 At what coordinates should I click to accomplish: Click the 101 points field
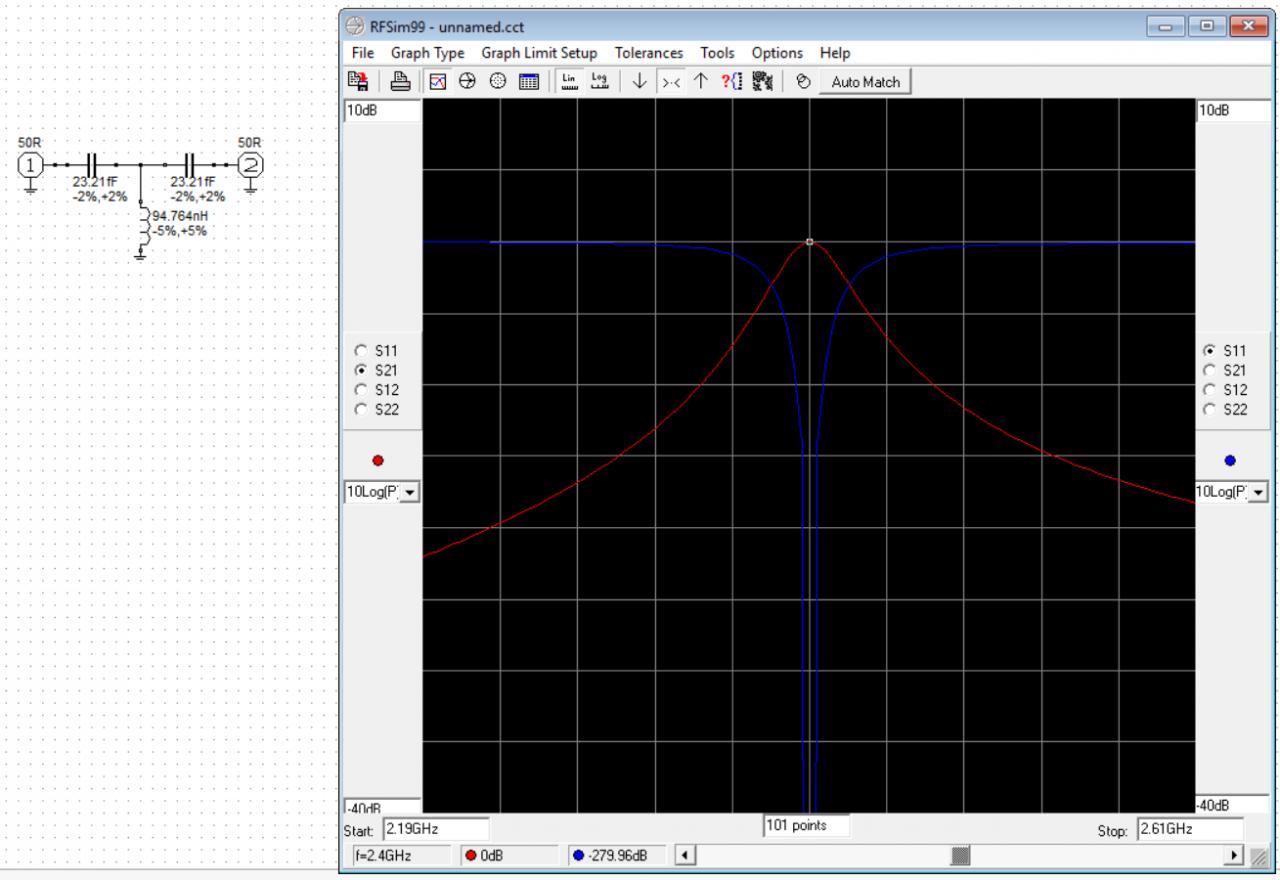coord(806,825)
